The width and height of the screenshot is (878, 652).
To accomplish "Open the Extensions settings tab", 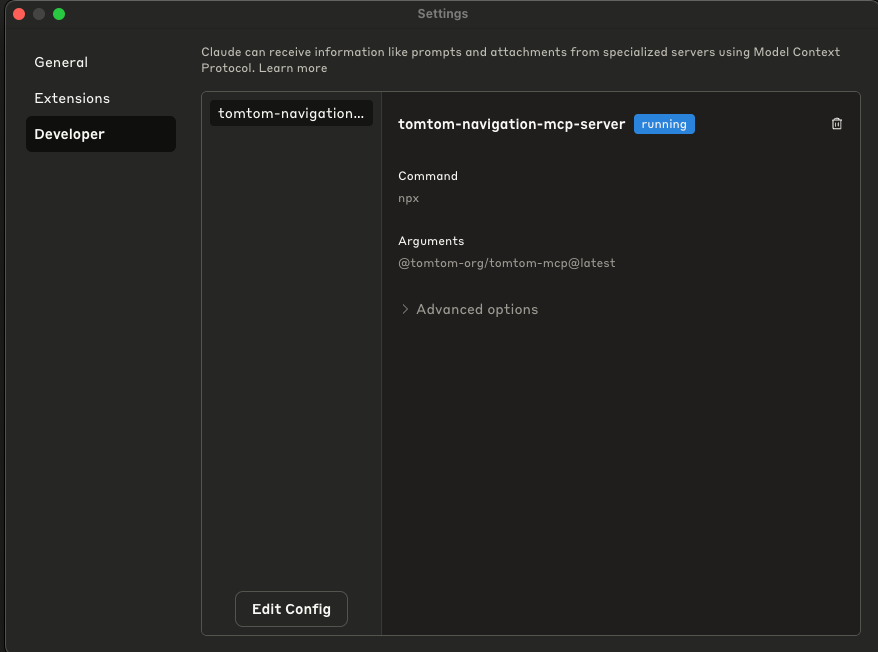I will (x=72, y=98).
